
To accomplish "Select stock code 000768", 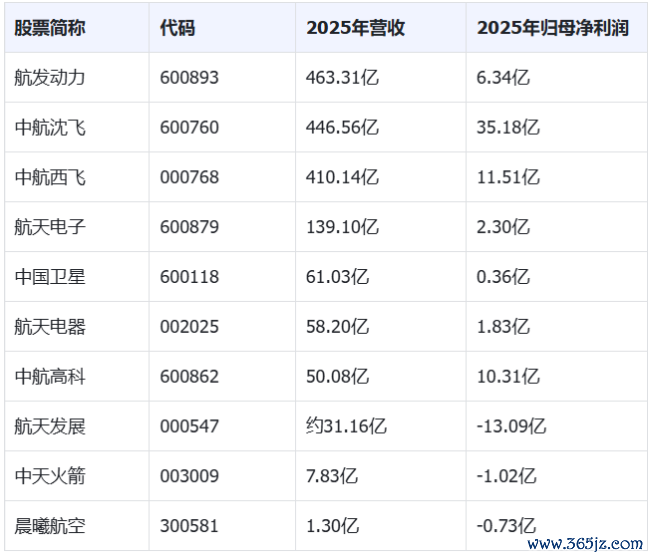I will [x=189, y=177].
